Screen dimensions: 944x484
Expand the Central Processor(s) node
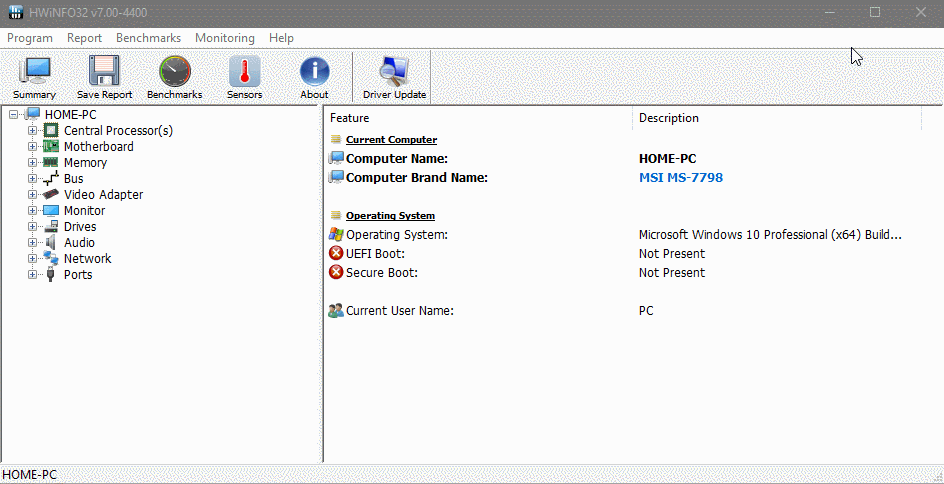pyautogui.click(x=33, y=131)
